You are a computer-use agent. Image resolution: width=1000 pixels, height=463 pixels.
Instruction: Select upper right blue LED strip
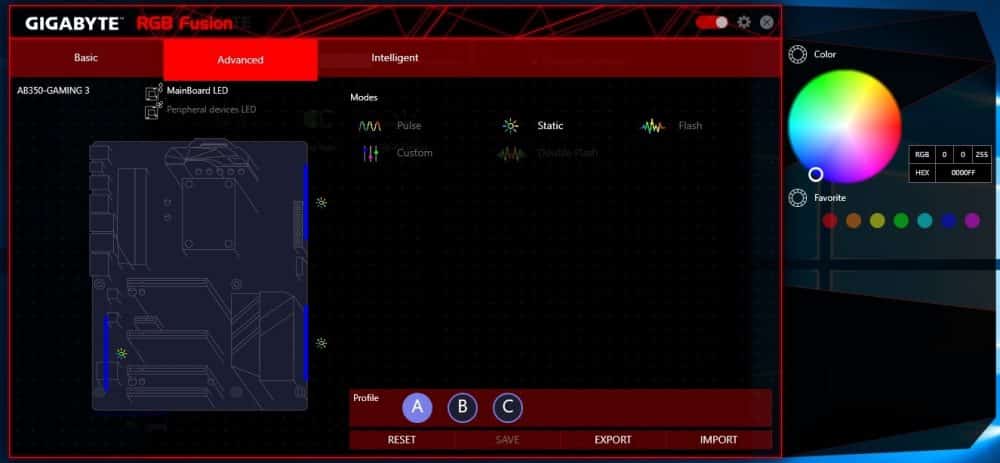click(305, 203)
